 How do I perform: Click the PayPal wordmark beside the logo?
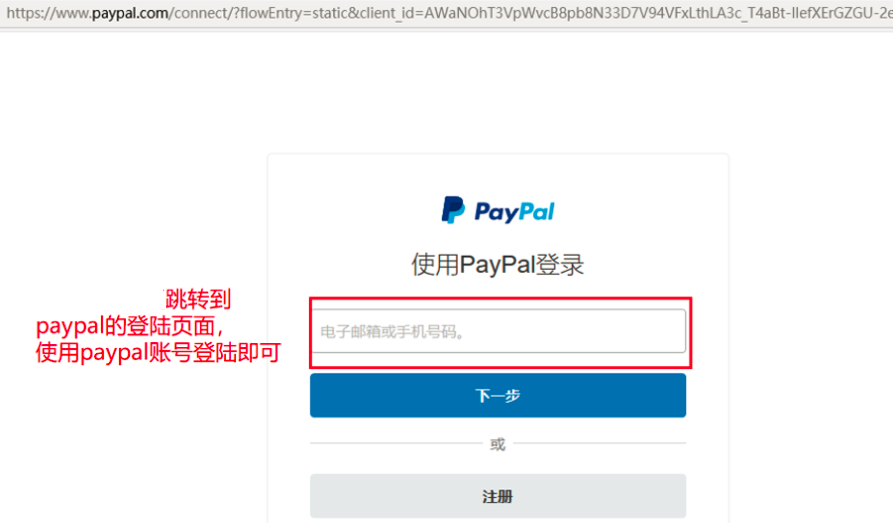(x=514, y=212)
